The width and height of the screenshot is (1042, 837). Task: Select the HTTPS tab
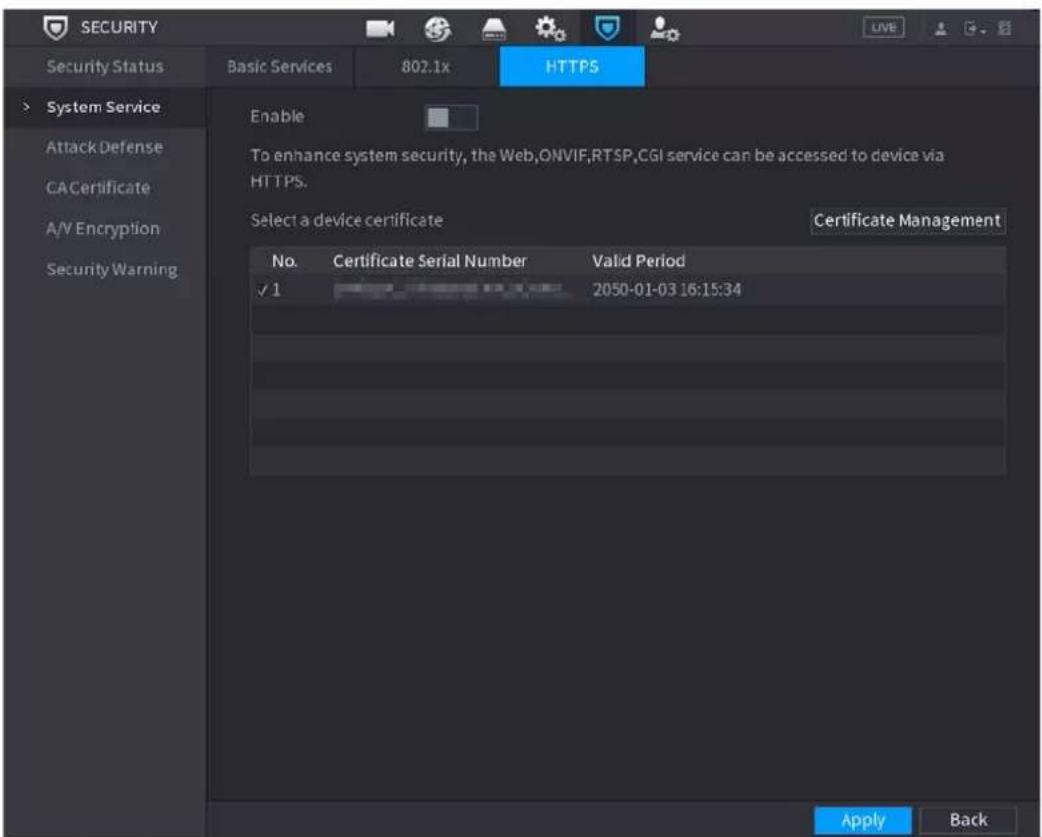572,66
